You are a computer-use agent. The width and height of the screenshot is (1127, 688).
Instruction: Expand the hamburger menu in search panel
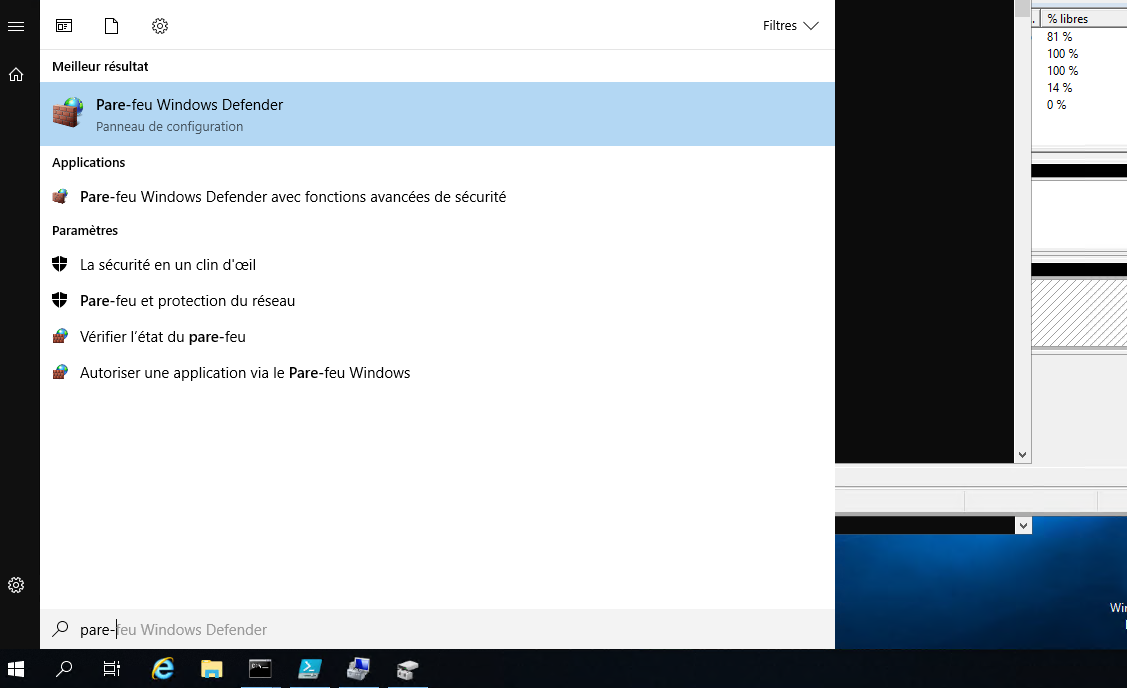click(x=16, y=27)
